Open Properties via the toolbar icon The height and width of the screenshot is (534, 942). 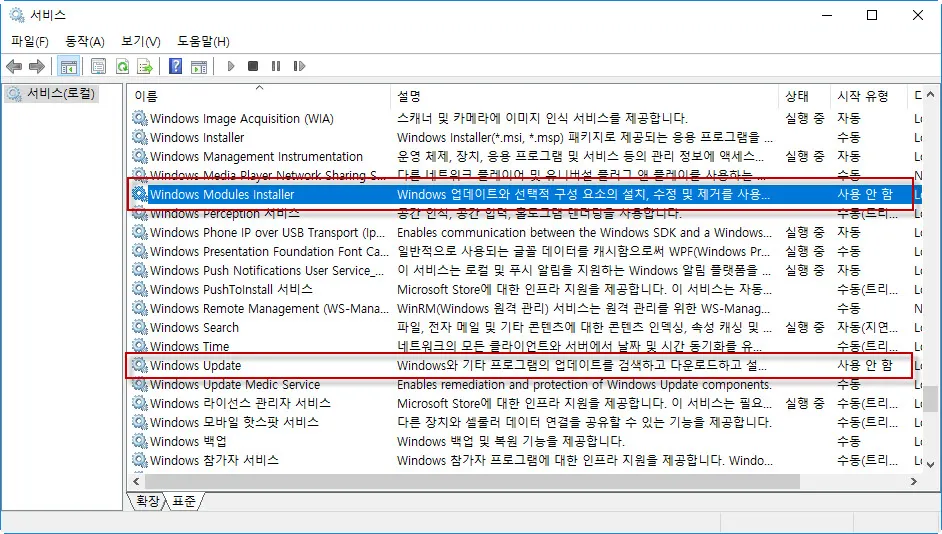tap(98, 67)
